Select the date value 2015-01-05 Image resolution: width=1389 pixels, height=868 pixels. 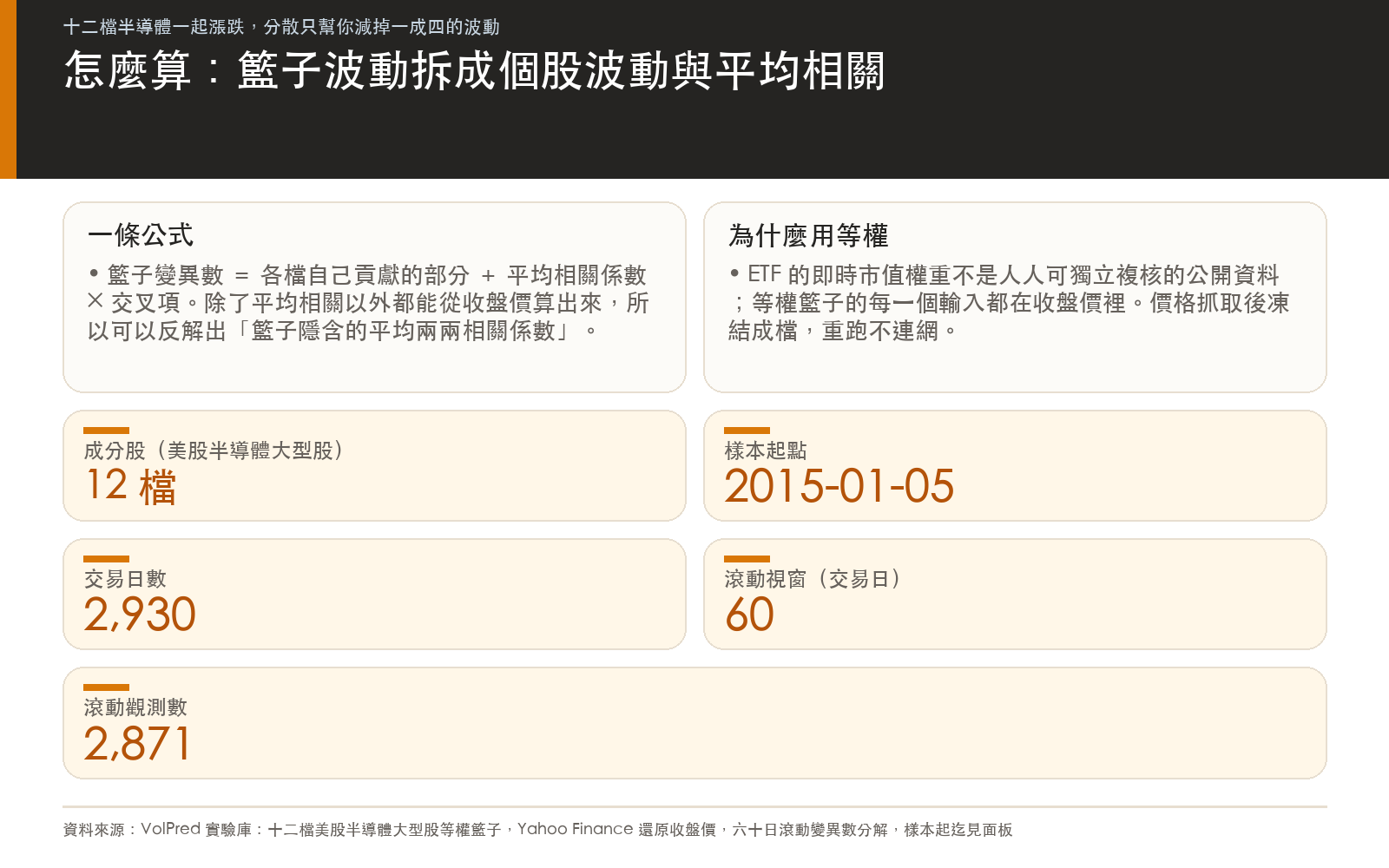[x=839, y=486]
